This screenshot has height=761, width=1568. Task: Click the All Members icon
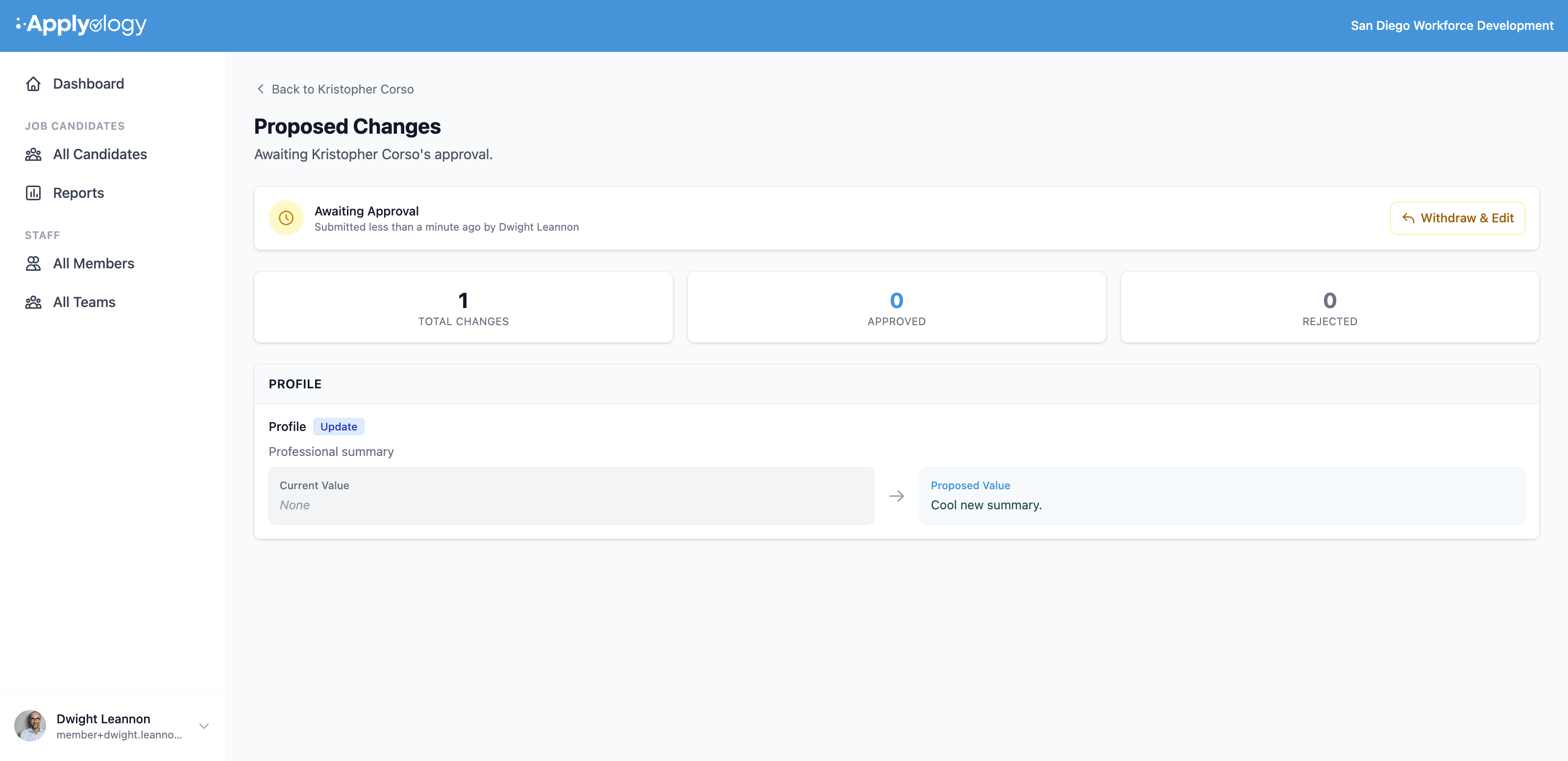[33, 263]
